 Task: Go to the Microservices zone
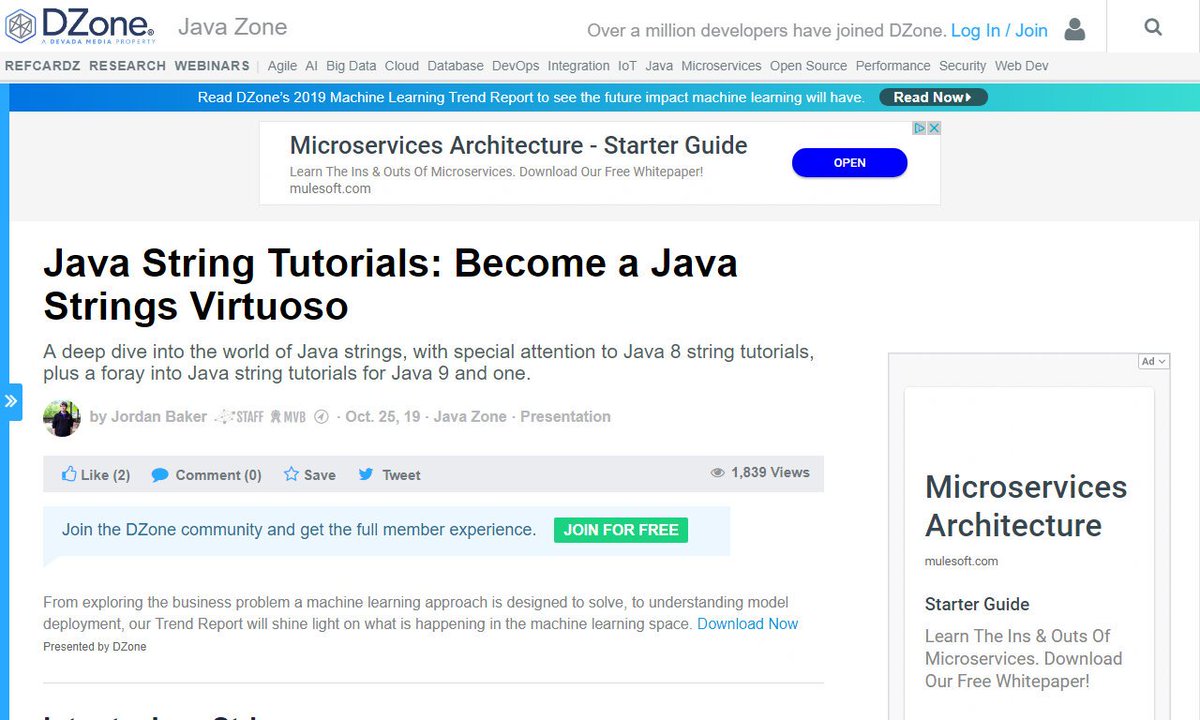(721, 66)
